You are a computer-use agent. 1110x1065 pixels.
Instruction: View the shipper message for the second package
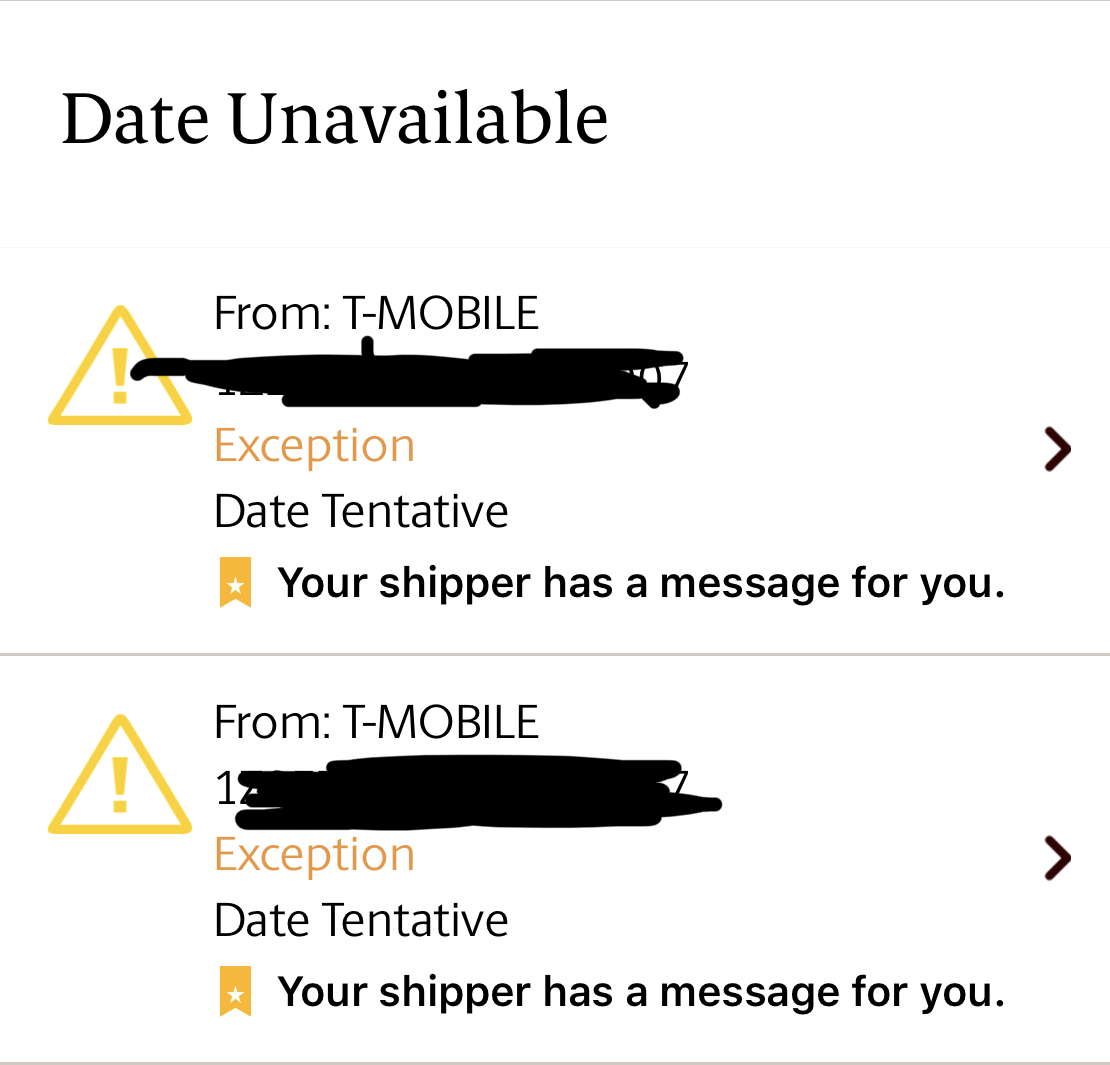641,991
